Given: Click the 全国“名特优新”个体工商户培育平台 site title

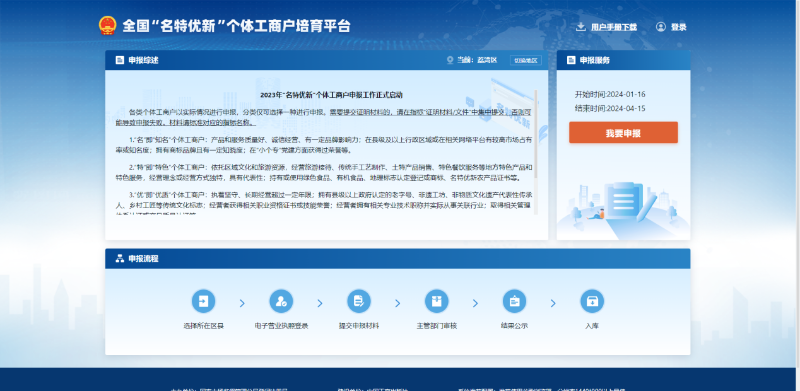Looking at the screenshot, I should 236,26.
